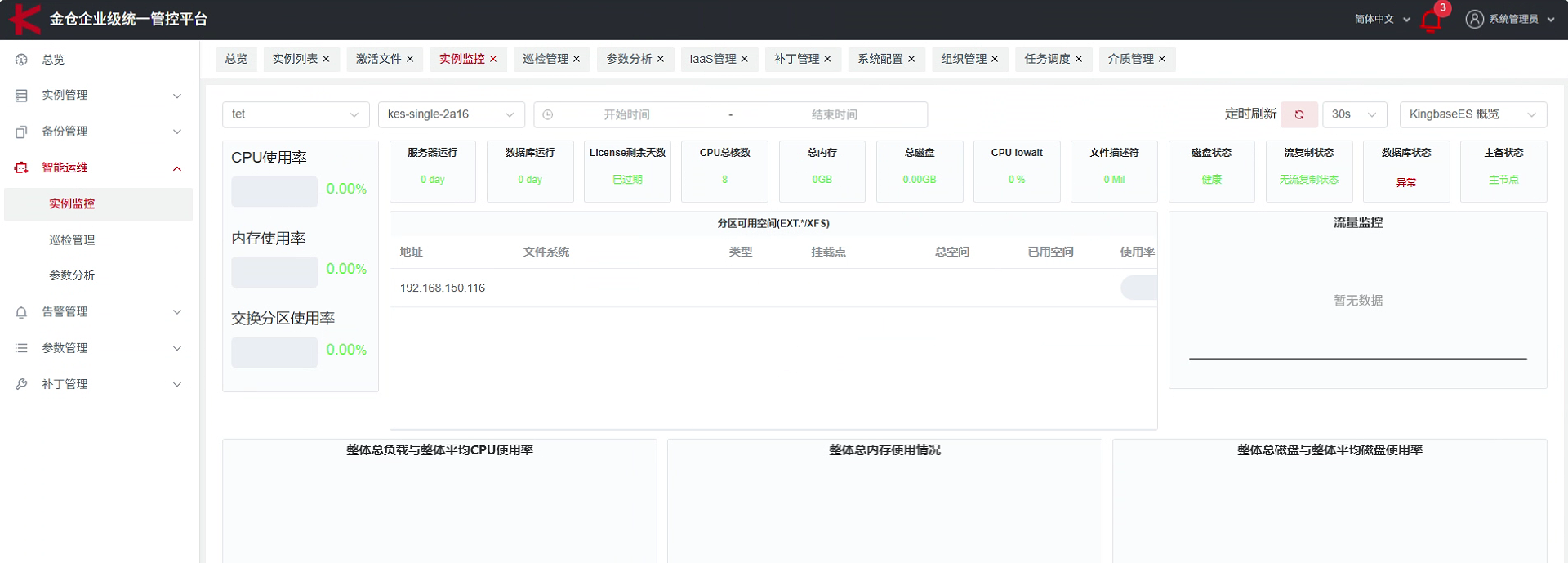Switch to the 任务调度 tab
The height and width of the screenshot is (563, 1568).
[x=1046, y=59]
